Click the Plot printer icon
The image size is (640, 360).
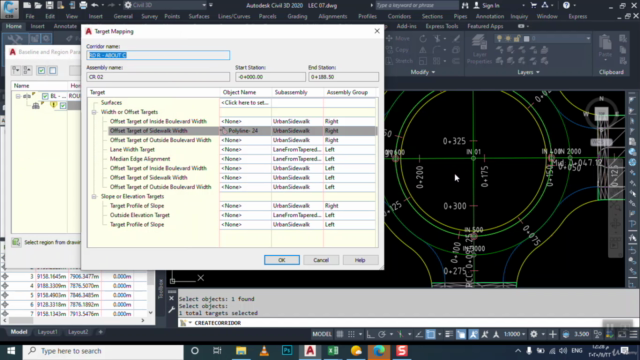[83, 5]
